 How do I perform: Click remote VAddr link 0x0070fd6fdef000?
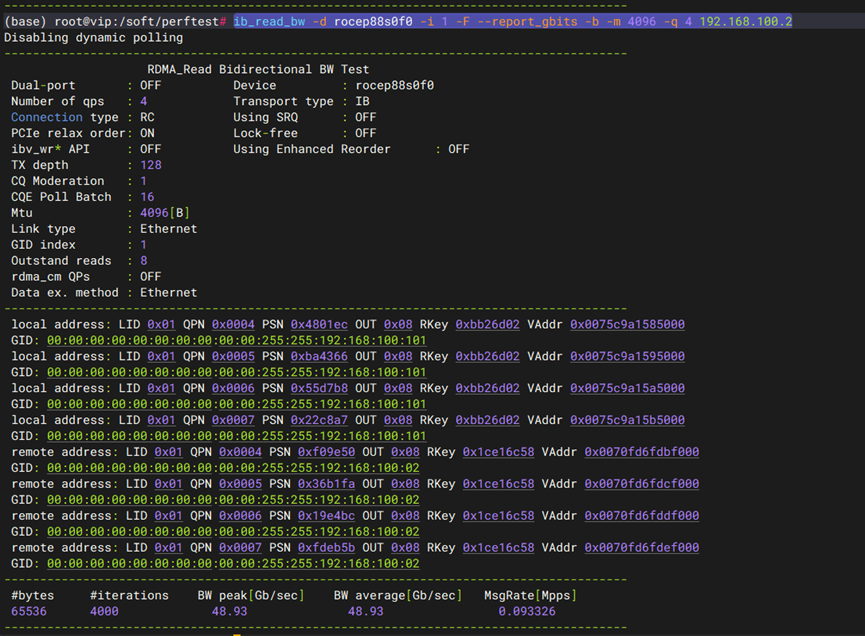[641, 549]
